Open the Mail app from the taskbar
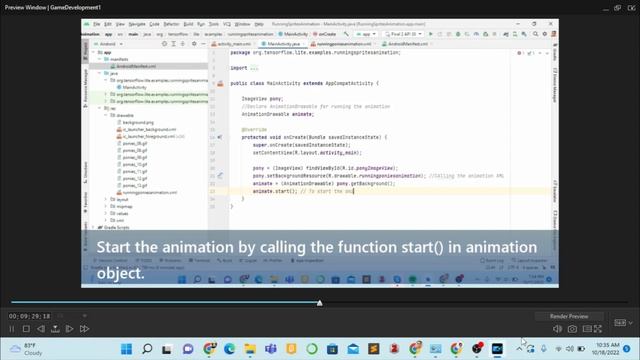Viewport: 640px width, 360px height. coord(353,349)
